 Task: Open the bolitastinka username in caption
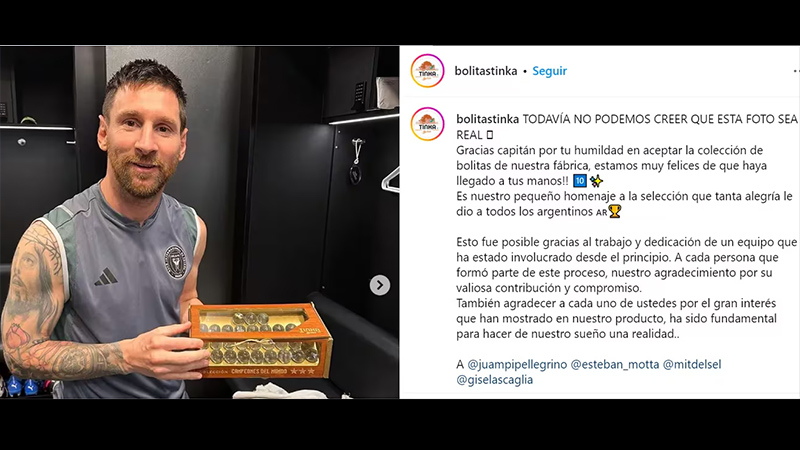coord(488,119)
